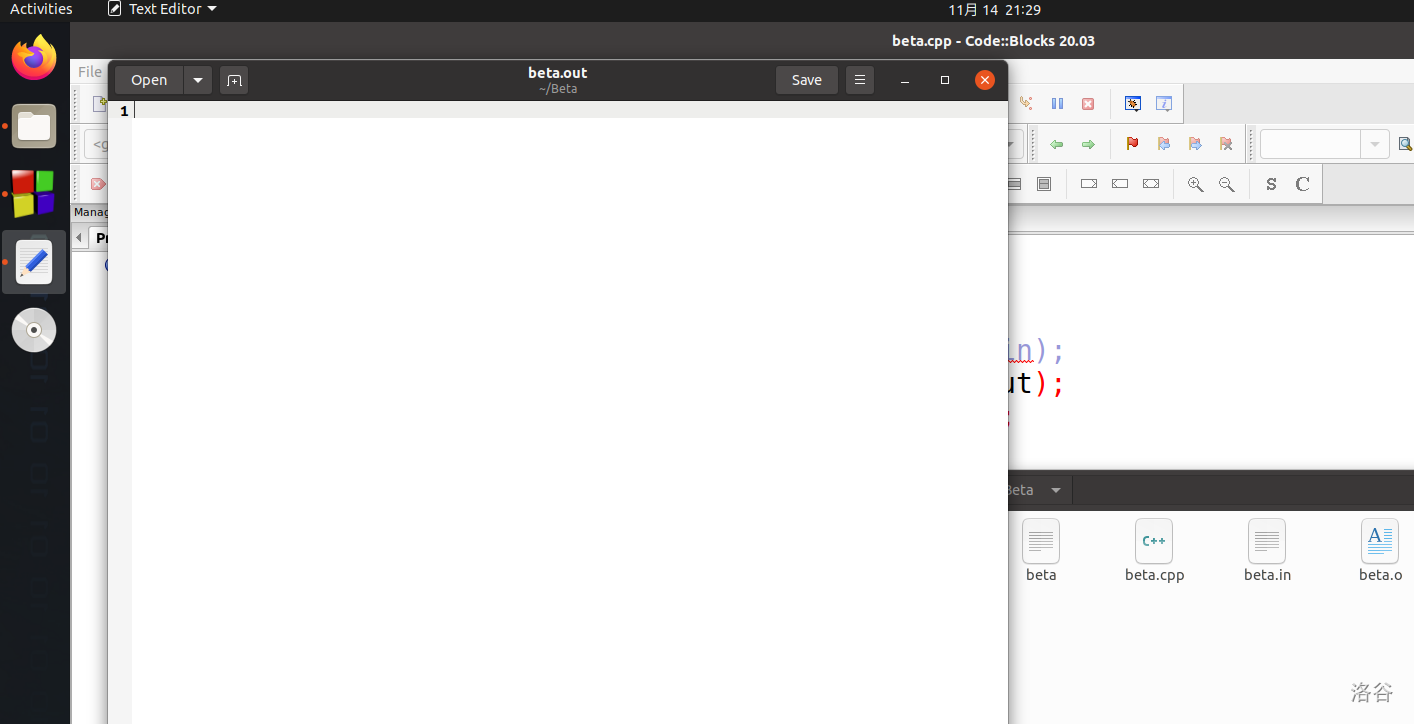
Task: Jump back with the green left arrow
Action: 1056,144
